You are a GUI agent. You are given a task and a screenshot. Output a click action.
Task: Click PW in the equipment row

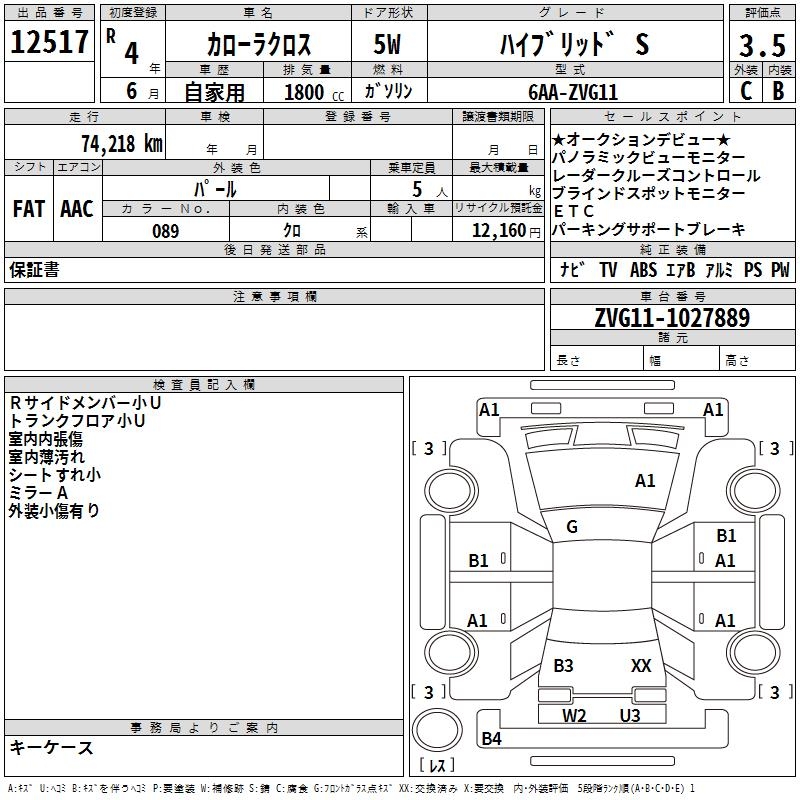coord(780,269)
